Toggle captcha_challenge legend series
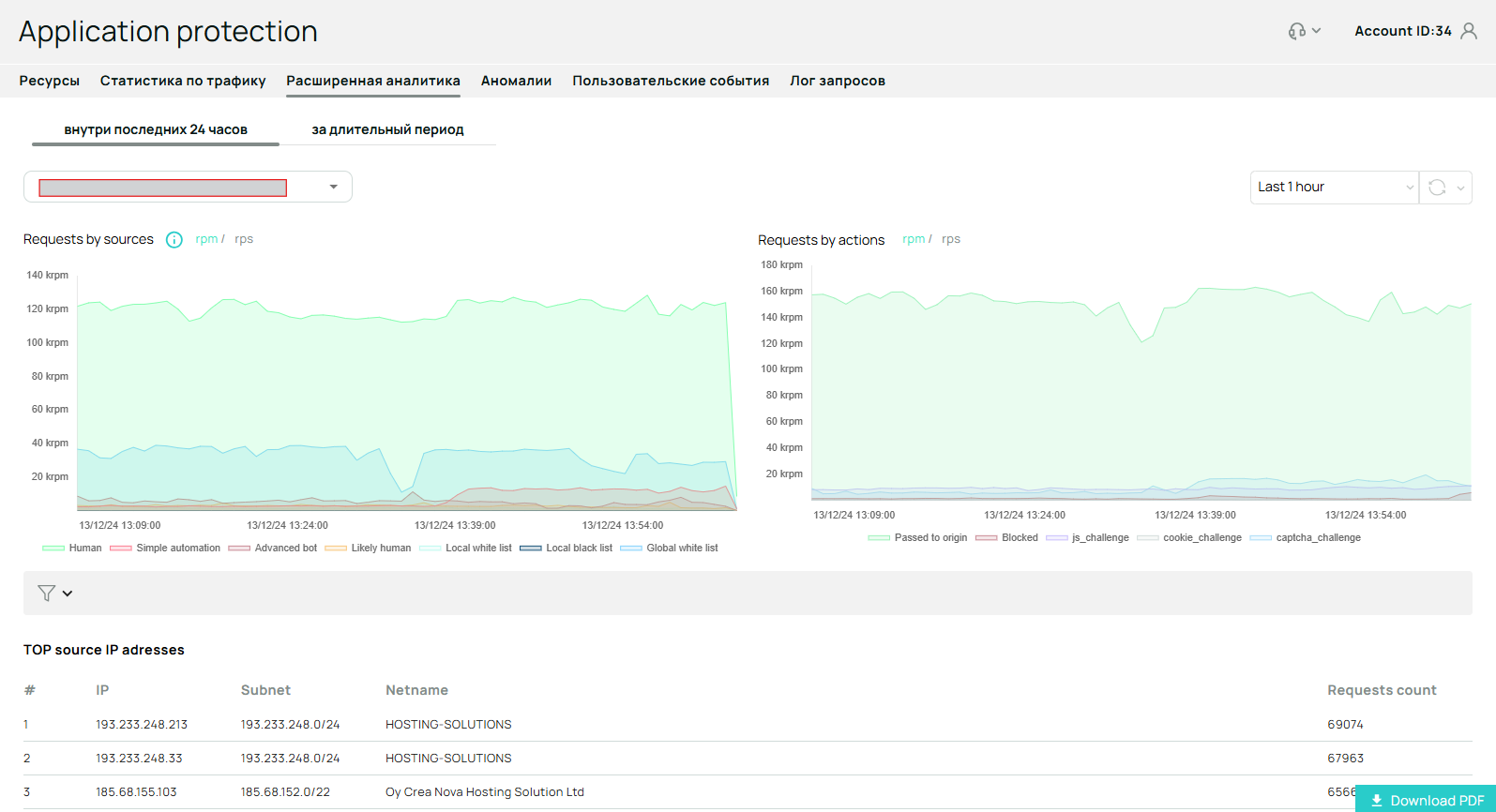Viewport: 1496px width, 812px height. [x=1306, y=537]
